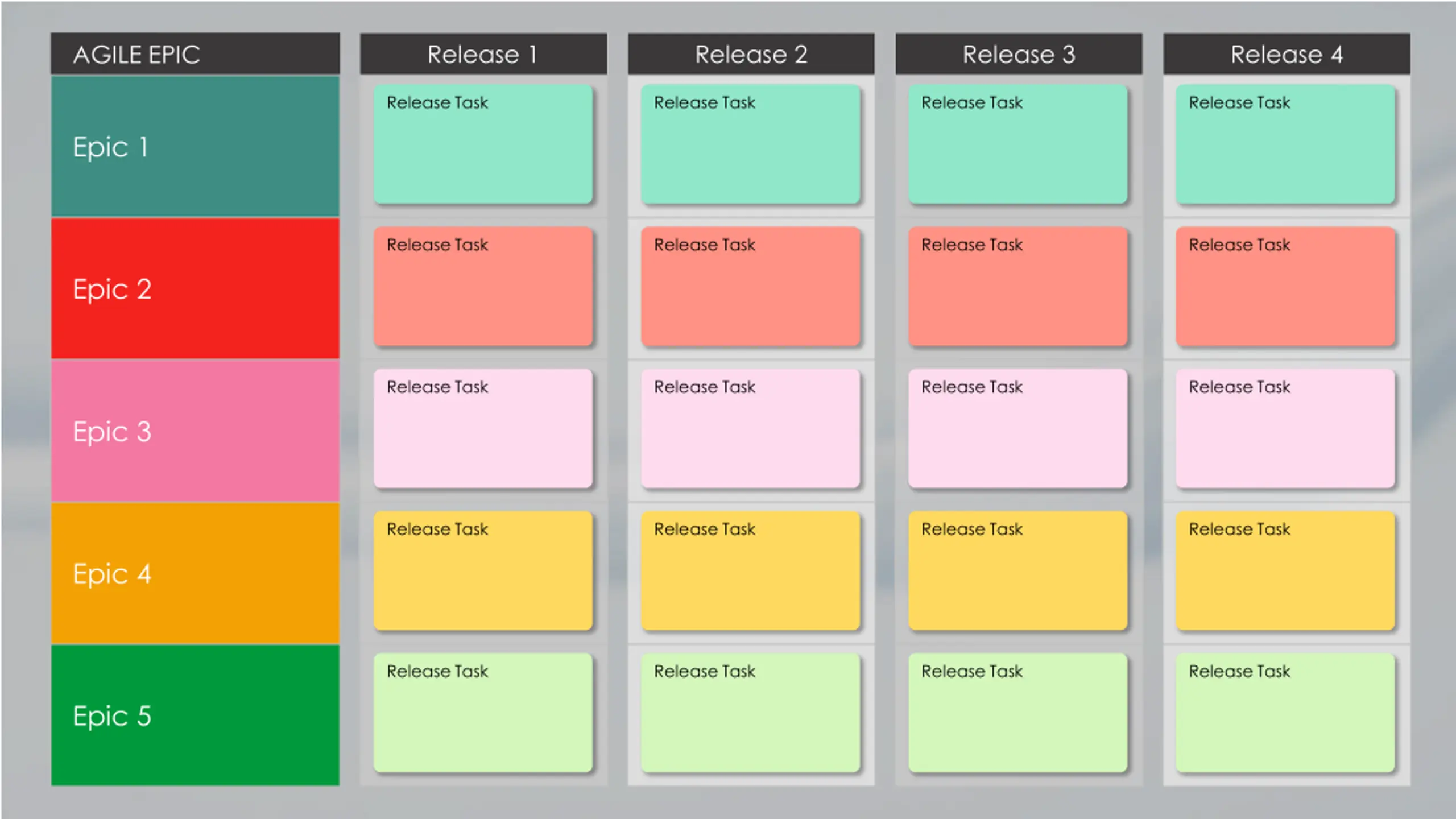Select Epic 1 task card under Release 4
Screen dimensions: 1456x819
point(1285,144)
